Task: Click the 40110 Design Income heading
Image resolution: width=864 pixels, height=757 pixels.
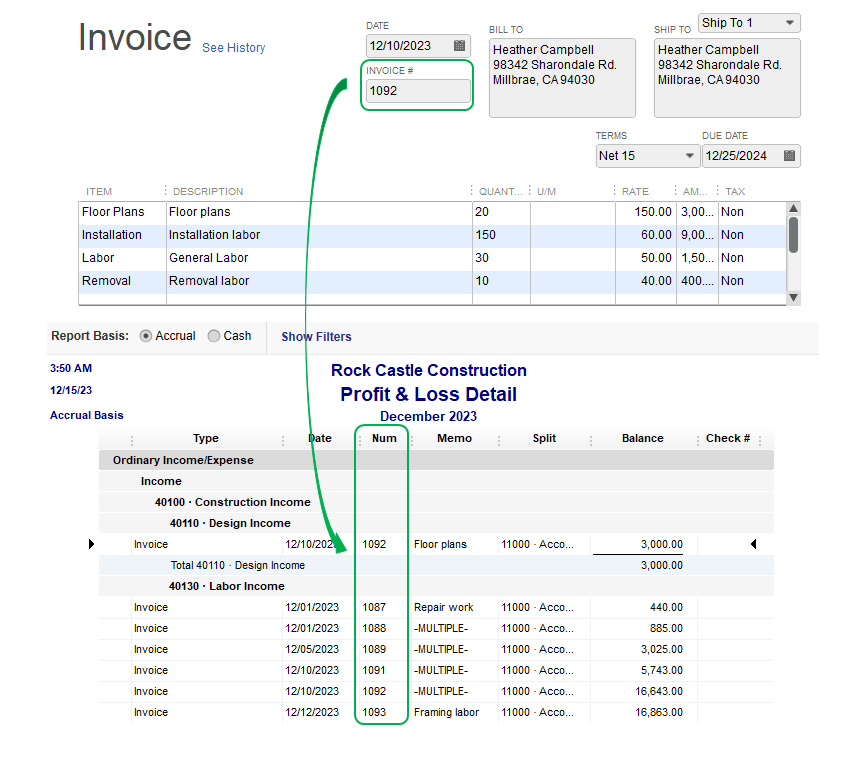Action: (x=230, y=523)
